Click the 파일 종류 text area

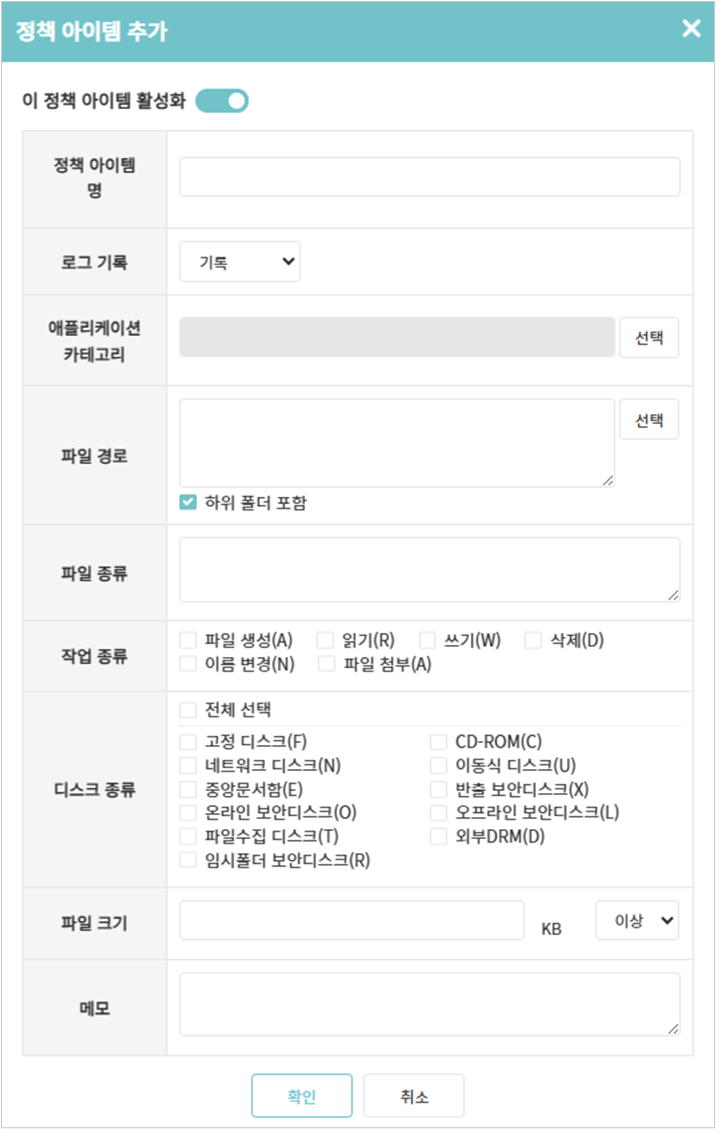coord(430,570)
